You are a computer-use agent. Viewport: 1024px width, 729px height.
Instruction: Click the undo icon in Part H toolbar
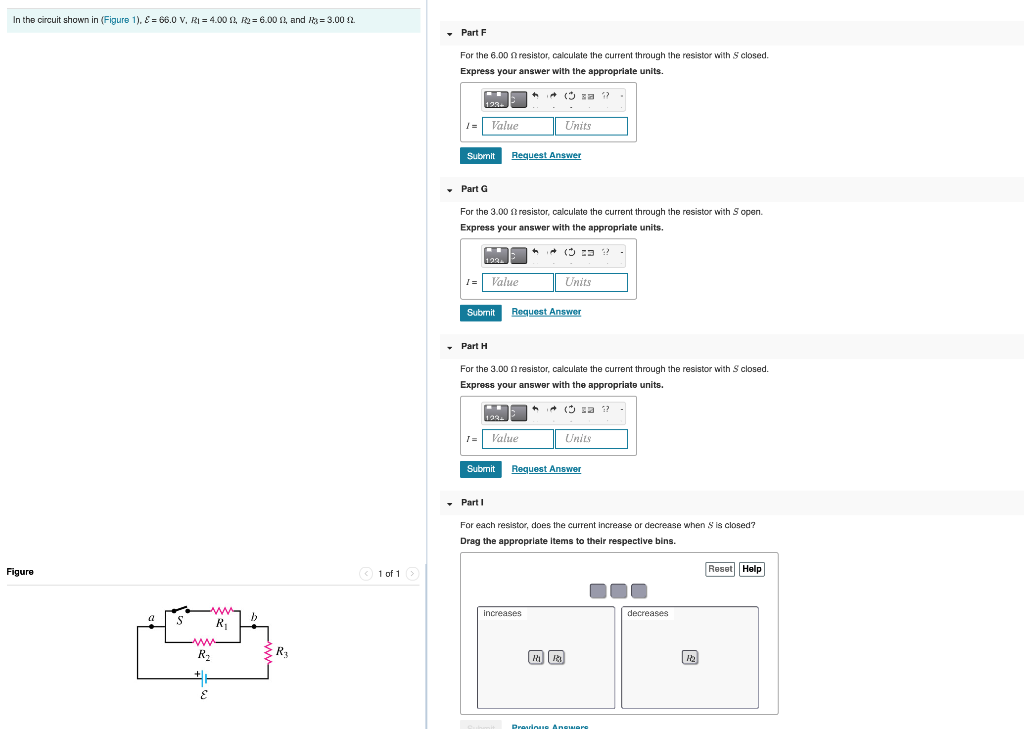(x=535, y=410)
